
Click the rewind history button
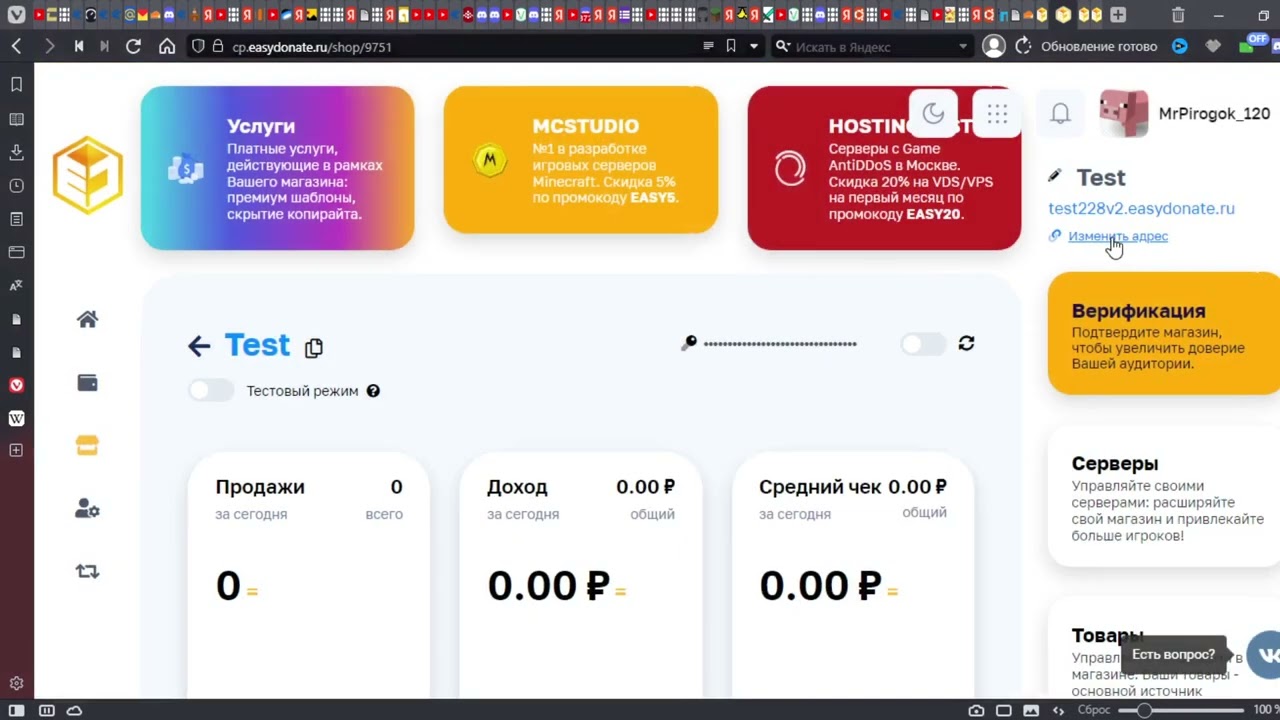point(78,46)
